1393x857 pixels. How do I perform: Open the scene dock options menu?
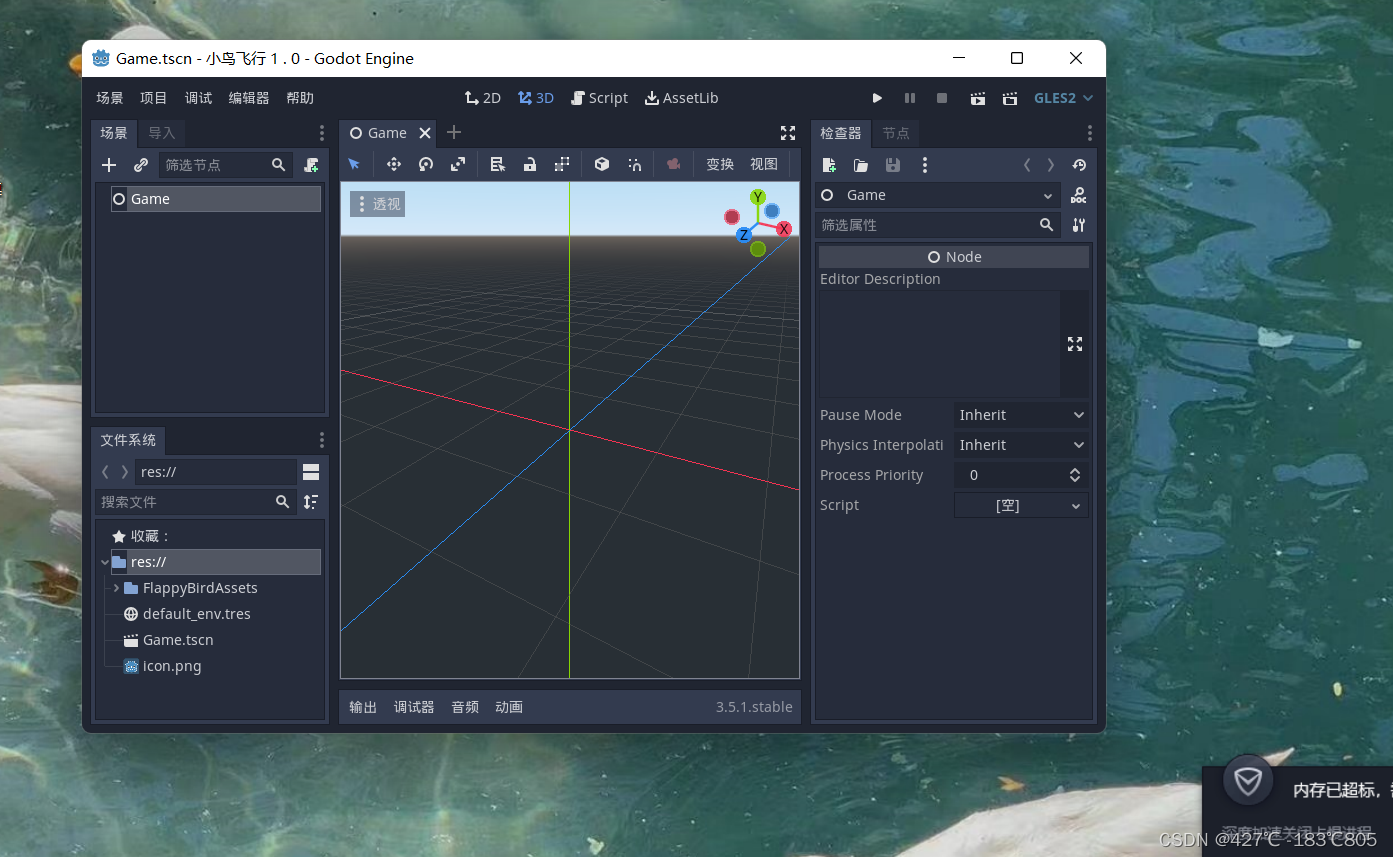pyautogui.click(x=321, y=133)
